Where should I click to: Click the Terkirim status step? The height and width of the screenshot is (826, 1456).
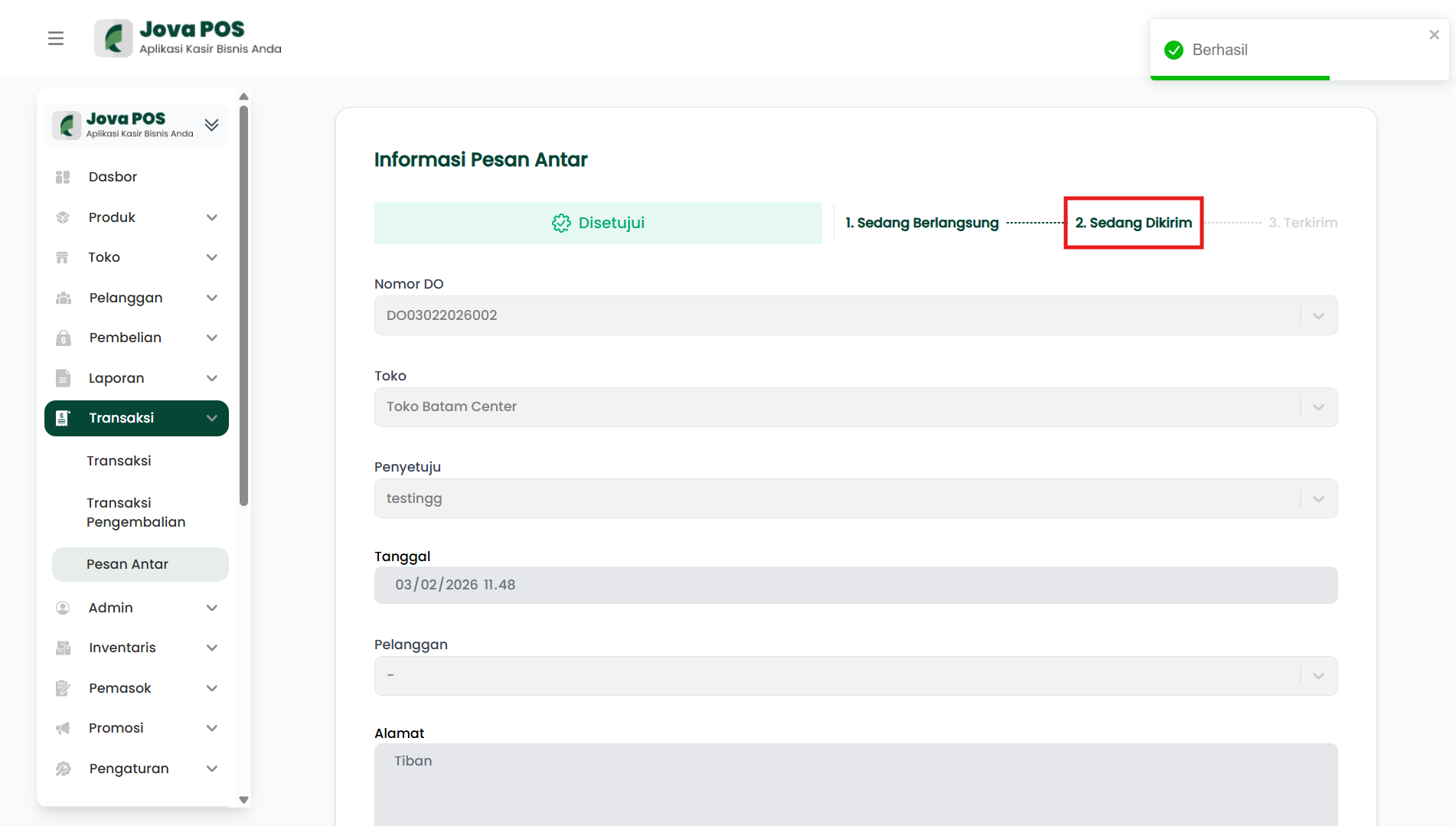(x=1302, y=223)
